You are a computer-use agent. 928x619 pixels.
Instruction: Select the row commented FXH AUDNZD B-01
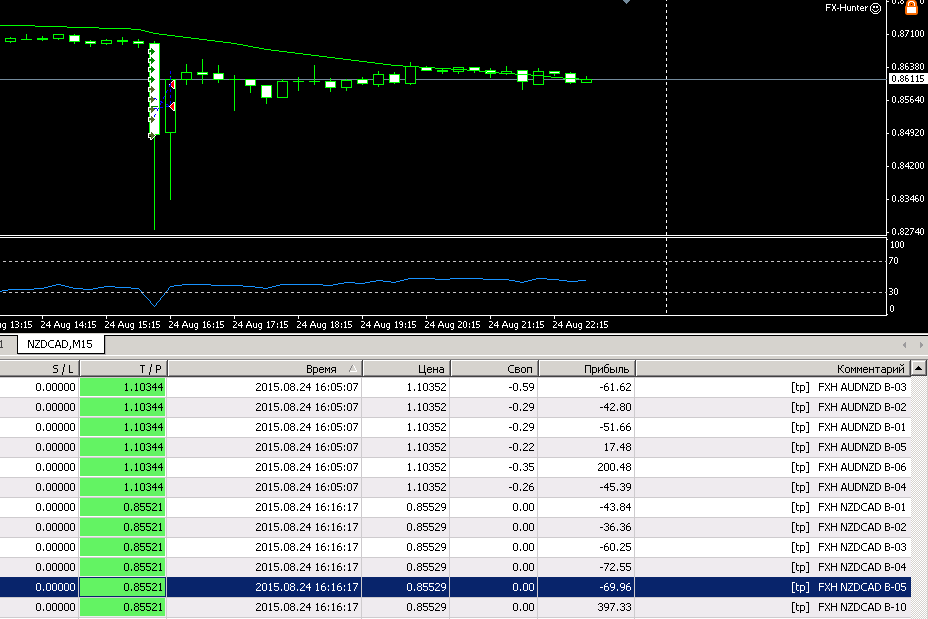(x=455, y=427)
